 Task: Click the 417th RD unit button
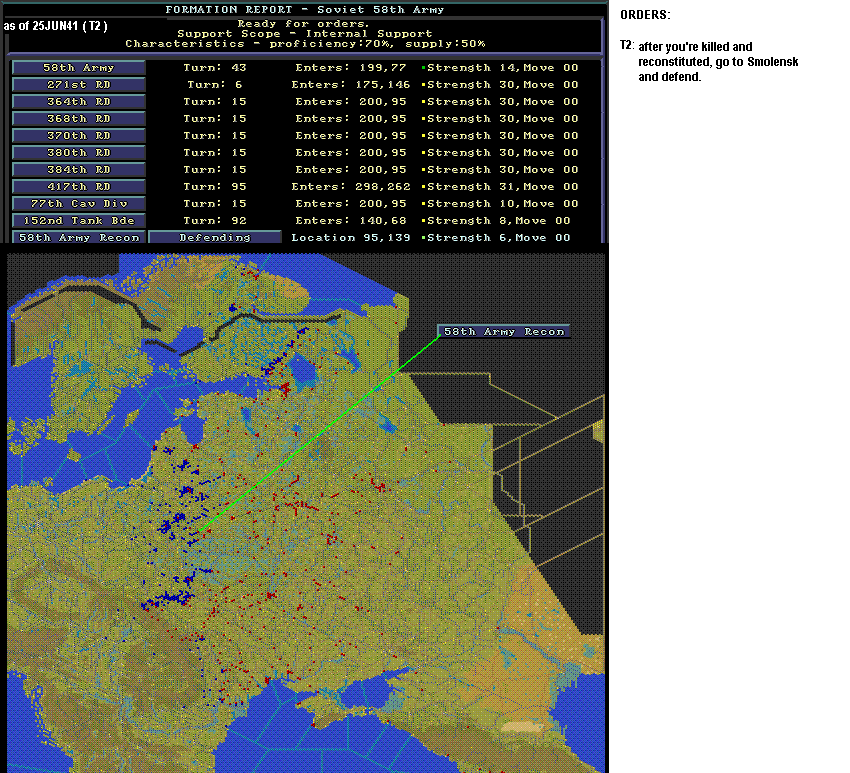point(79,186)
